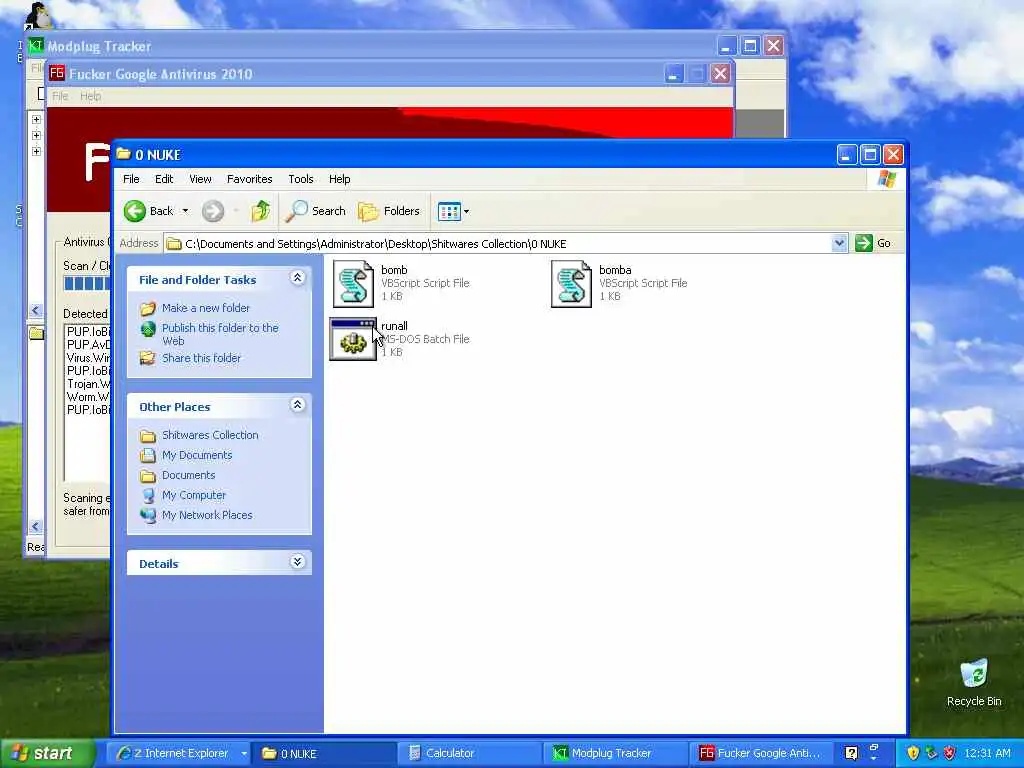The height and width of the screenshot is (768, 1024).
Task: Open the File menu in 0 NUKE window
Action: (x=131, y=179)
